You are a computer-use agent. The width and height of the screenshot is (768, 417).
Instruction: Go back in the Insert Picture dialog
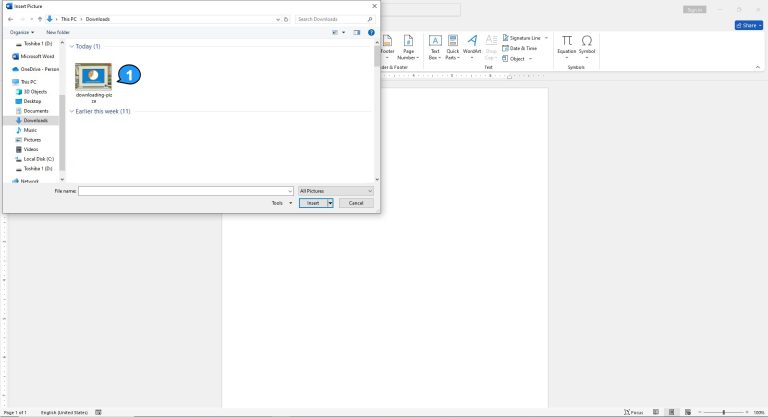pos(11,19)
